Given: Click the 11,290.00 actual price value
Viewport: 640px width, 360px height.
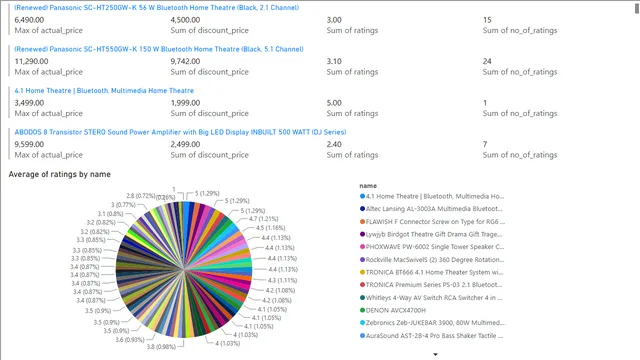Looking at the screenshot, I should [x=31, y=61].
